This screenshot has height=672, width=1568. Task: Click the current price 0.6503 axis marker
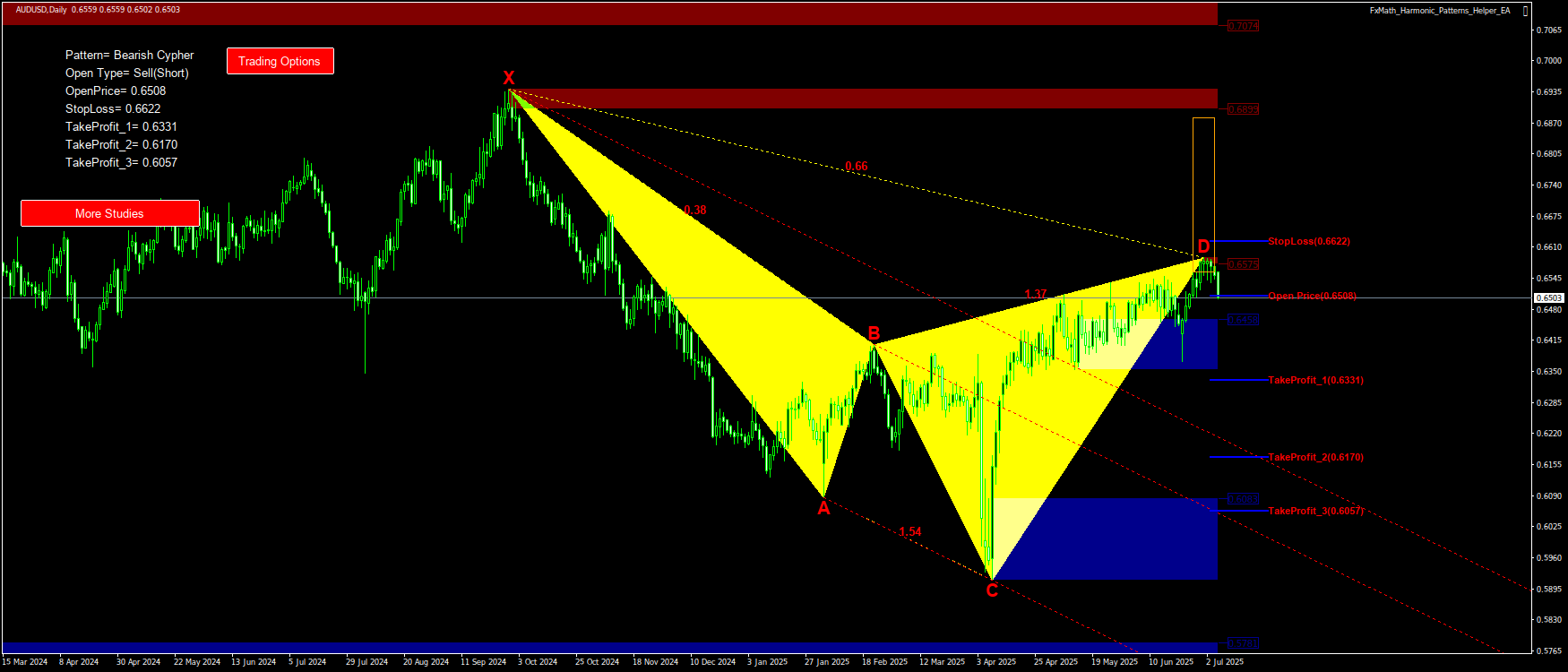(x=1549, y=297)
